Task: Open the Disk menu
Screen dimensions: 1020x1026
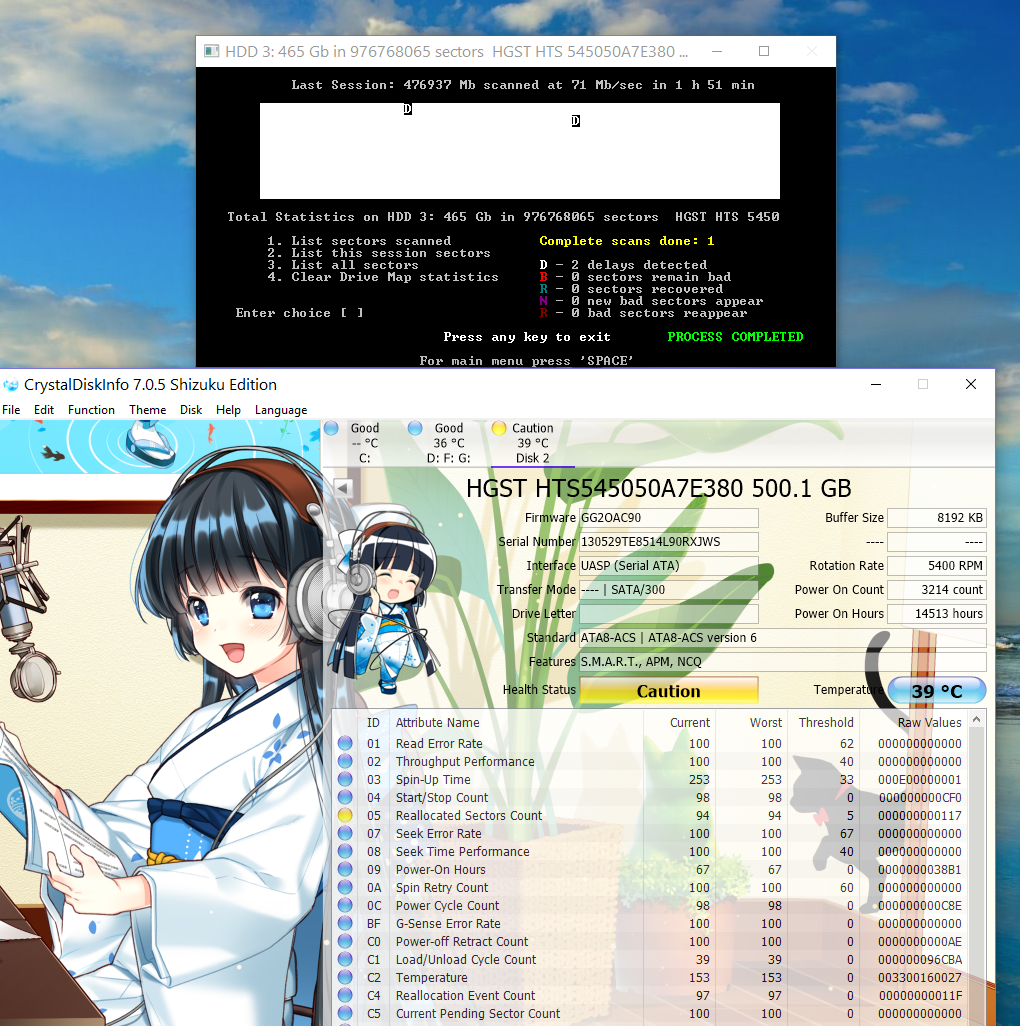Action: point(191,410)
